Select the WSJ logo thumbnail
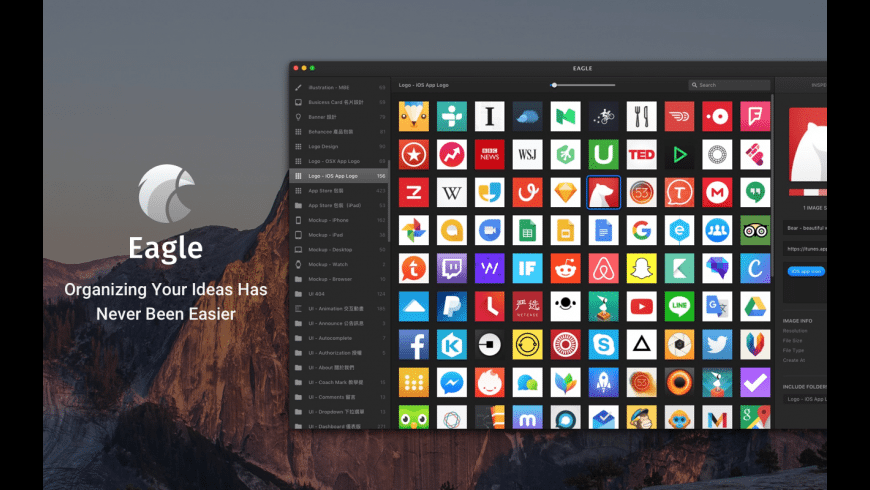The width and height of the screenshot is (870, 490). 527,154
